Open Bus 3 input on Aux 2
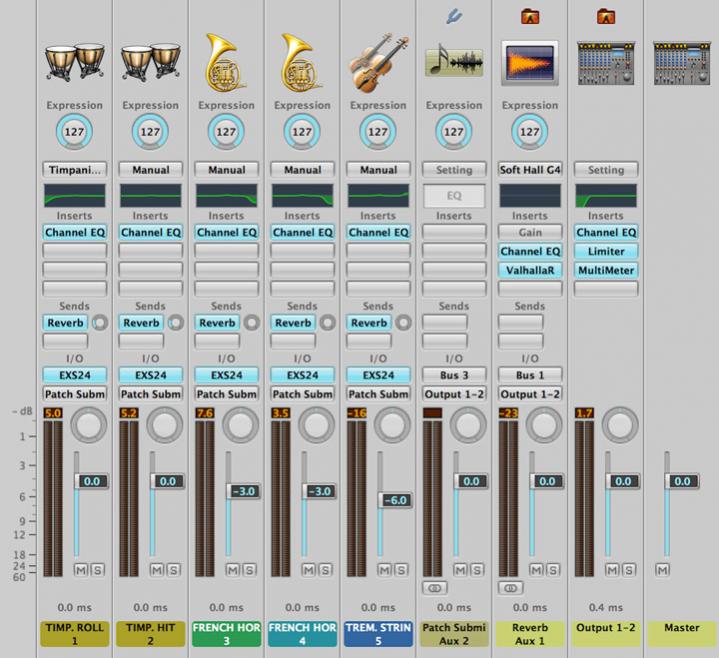The width and height of the screenshot is (719, 658). pos(454,375)
